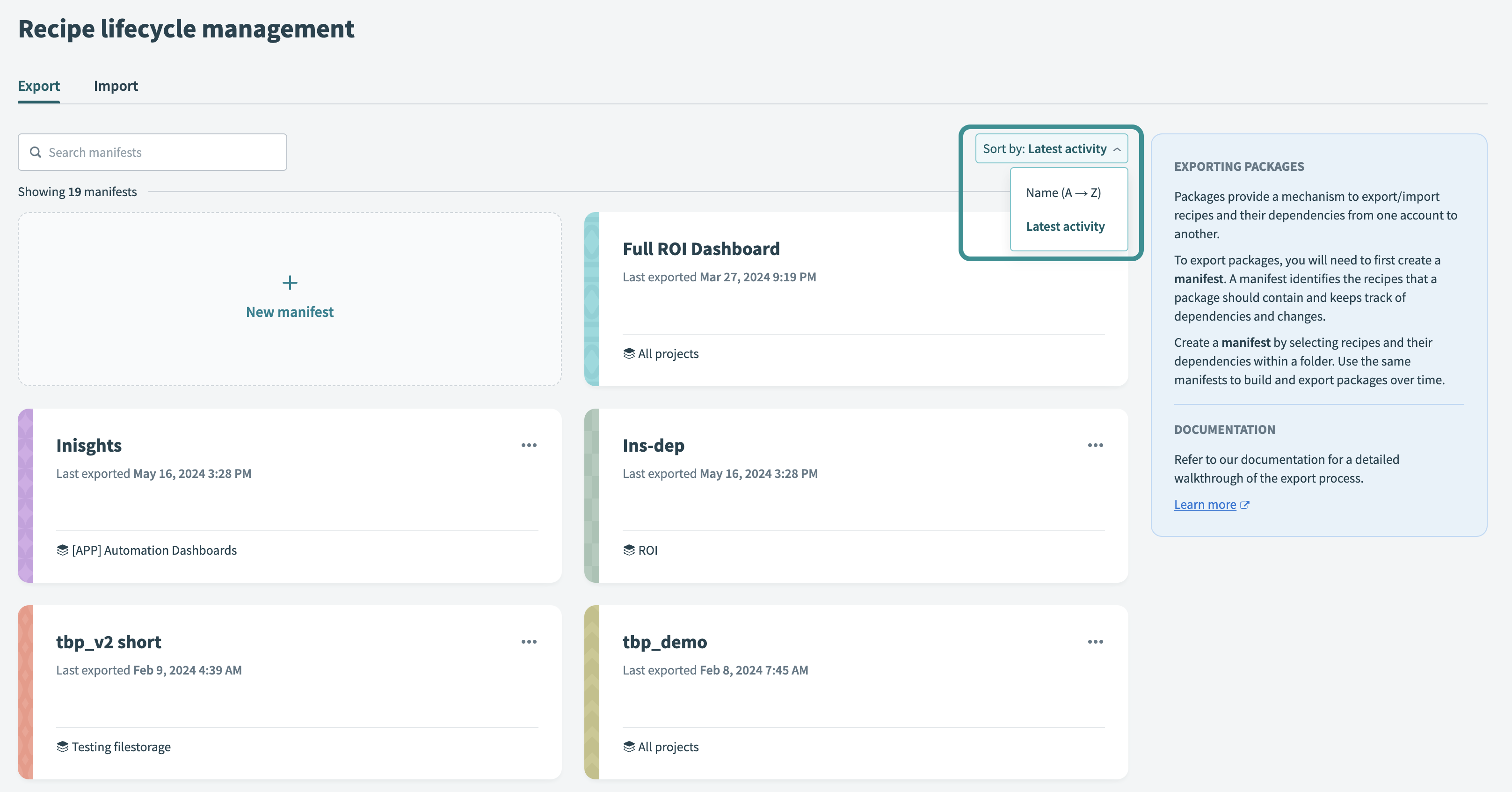Choose Name (A → Z) sort option
Image resolution: width=1512 pixels, height=792 pixels.
[x=1063, y=192]
